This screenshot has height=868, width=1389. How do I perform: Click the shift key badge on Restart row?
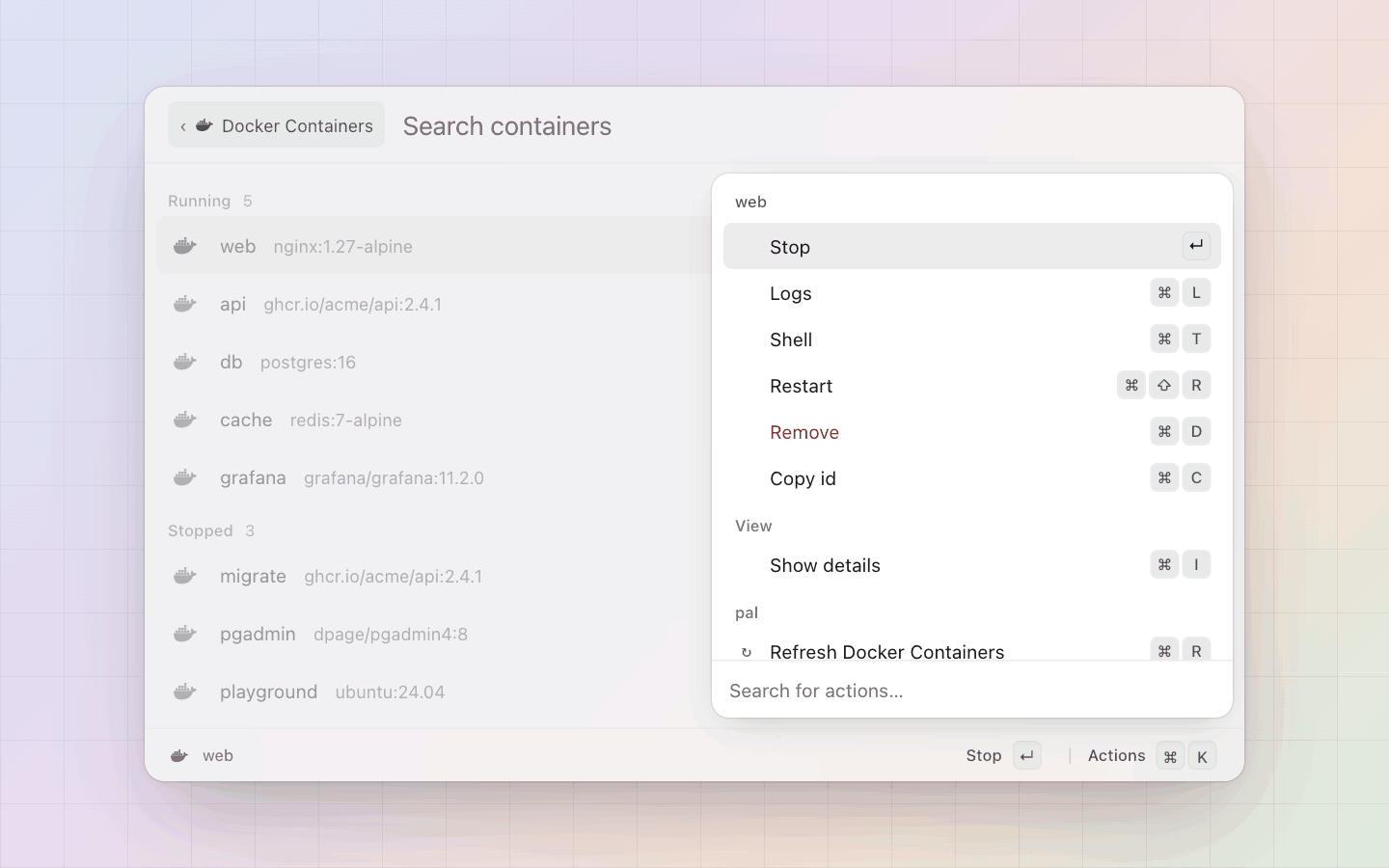coord(1164,386)
